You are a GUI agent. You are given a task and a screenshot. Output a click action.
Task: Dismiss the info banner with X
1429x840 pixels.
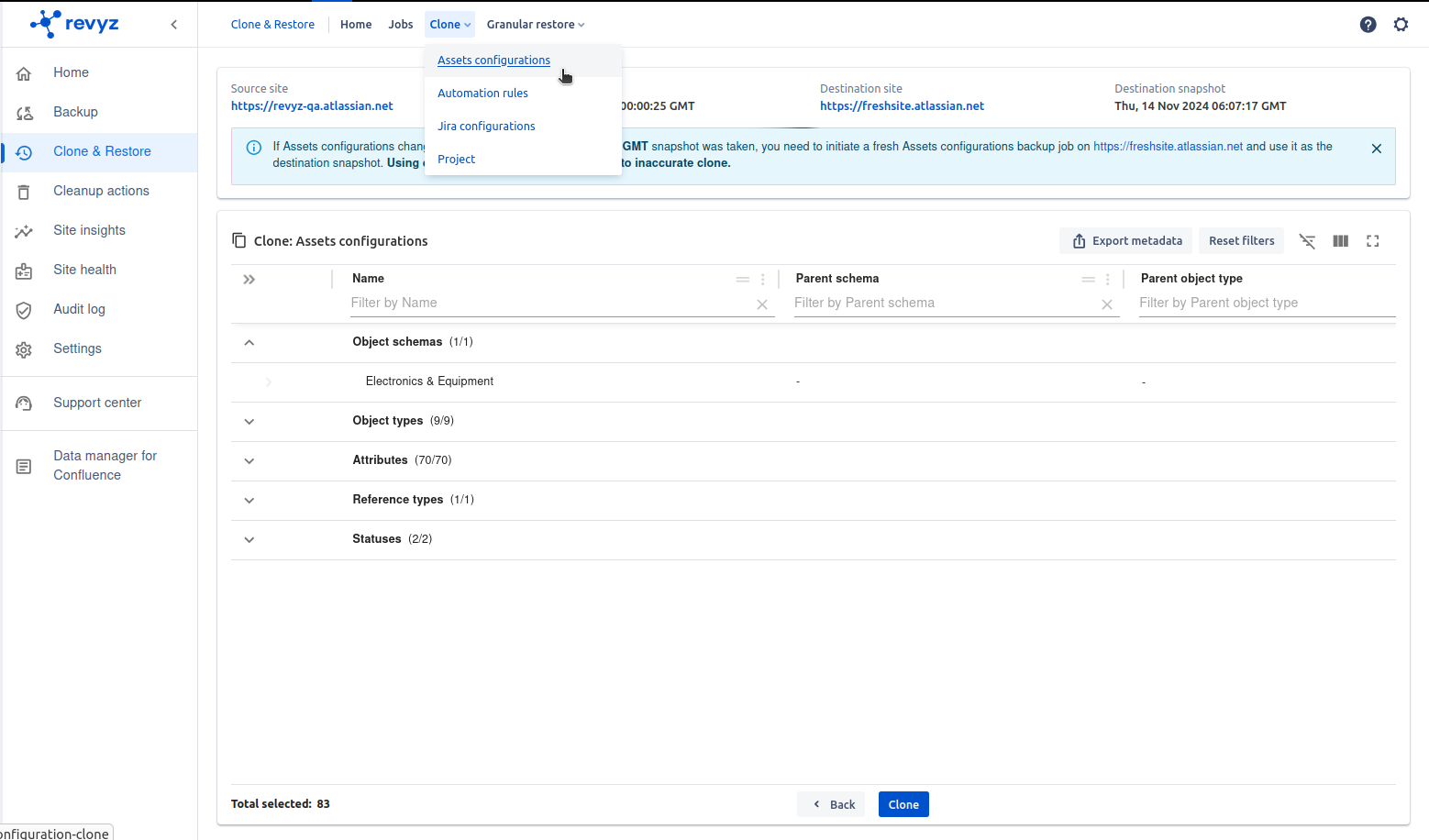coord(1376,149)
